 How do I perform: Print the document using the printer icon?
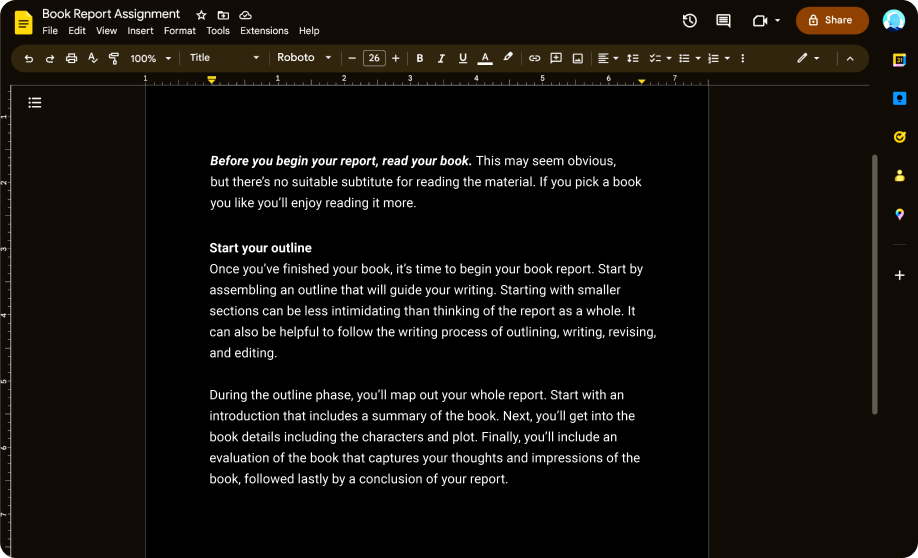click(x=71, y=59)
